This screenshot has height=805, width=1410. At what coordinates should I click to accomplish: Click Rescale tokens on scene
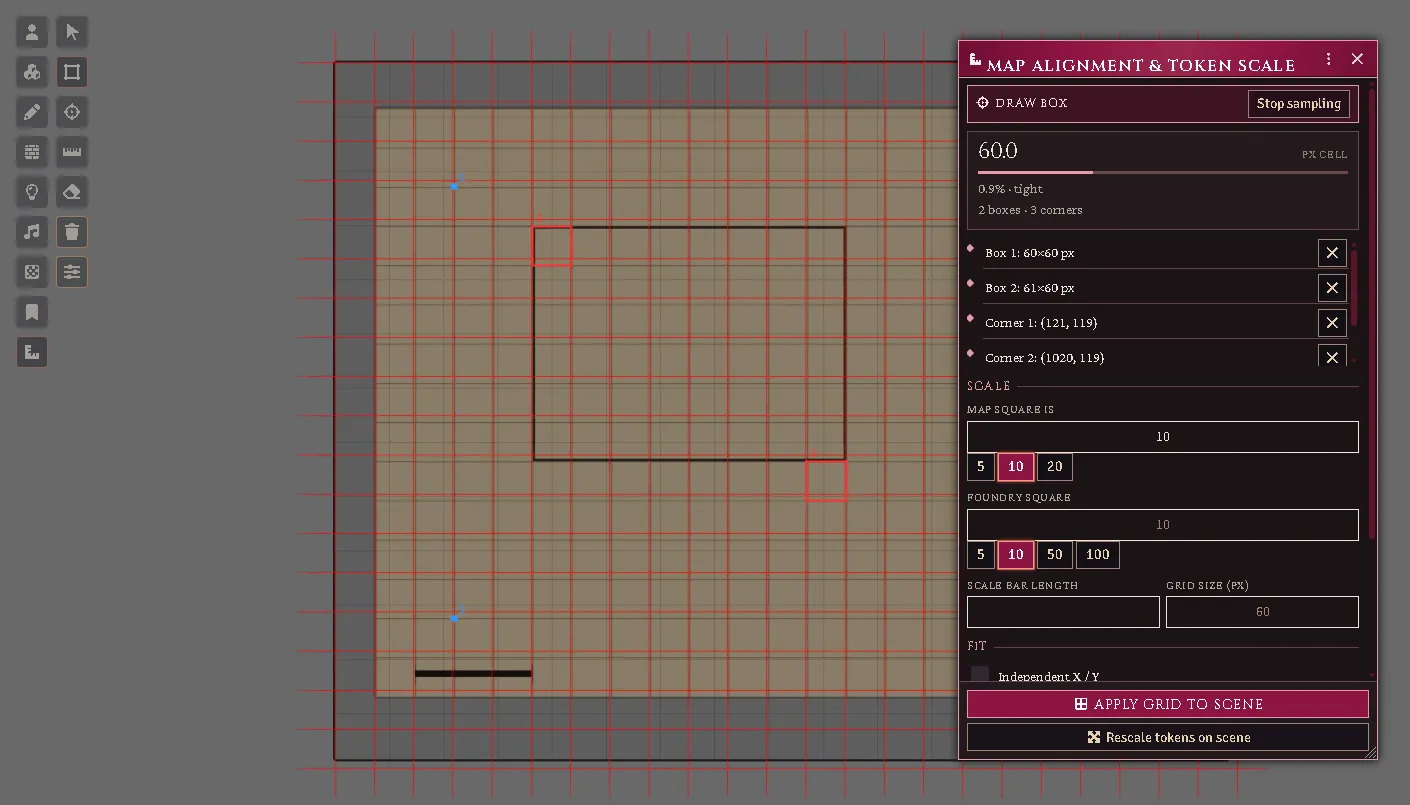tap(1167, 737)
